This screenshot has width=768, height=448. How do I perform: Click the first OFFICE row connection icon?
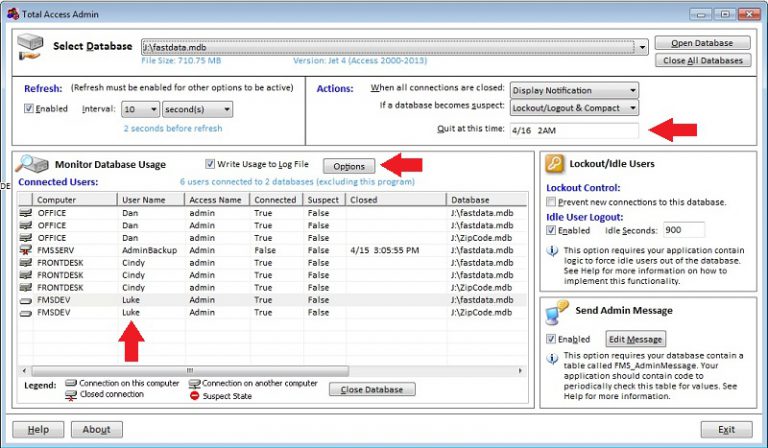point(26,213)
